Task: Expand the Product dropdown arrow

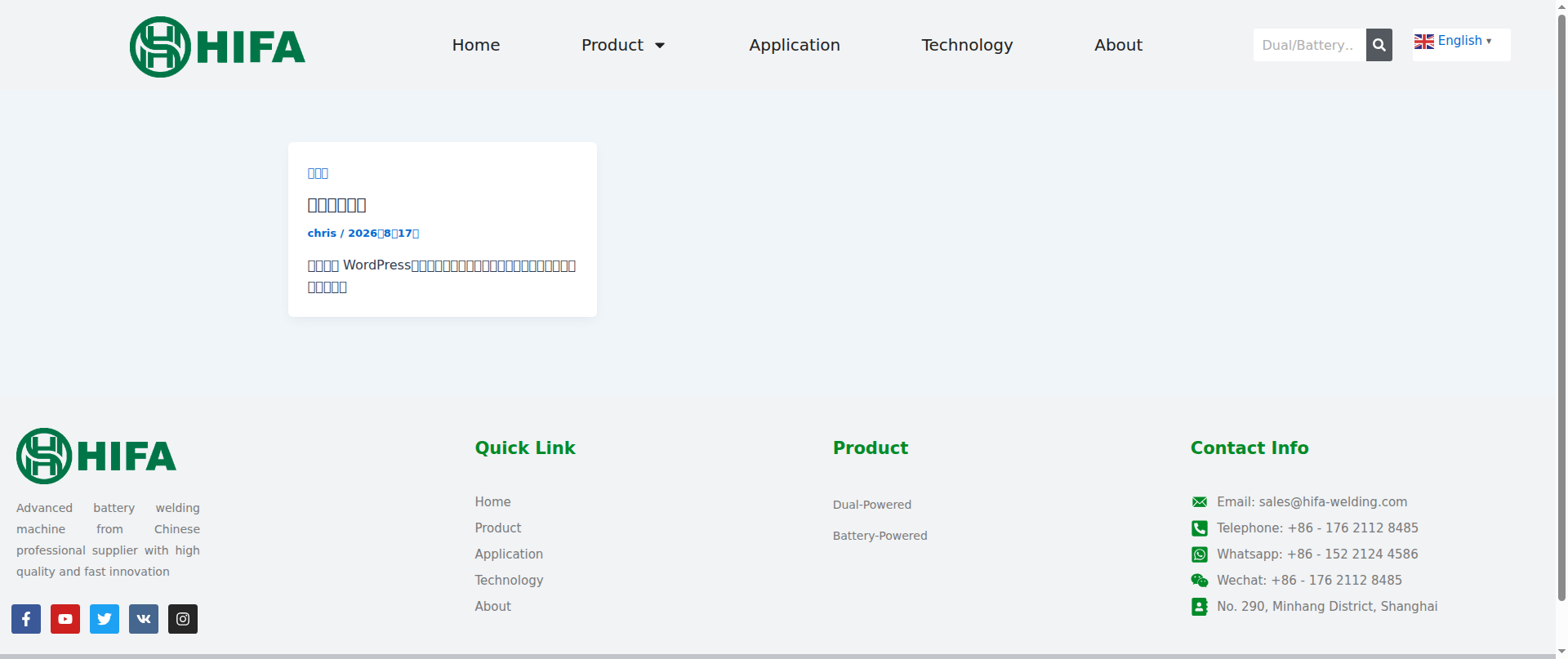Action: tap(660, 46)
